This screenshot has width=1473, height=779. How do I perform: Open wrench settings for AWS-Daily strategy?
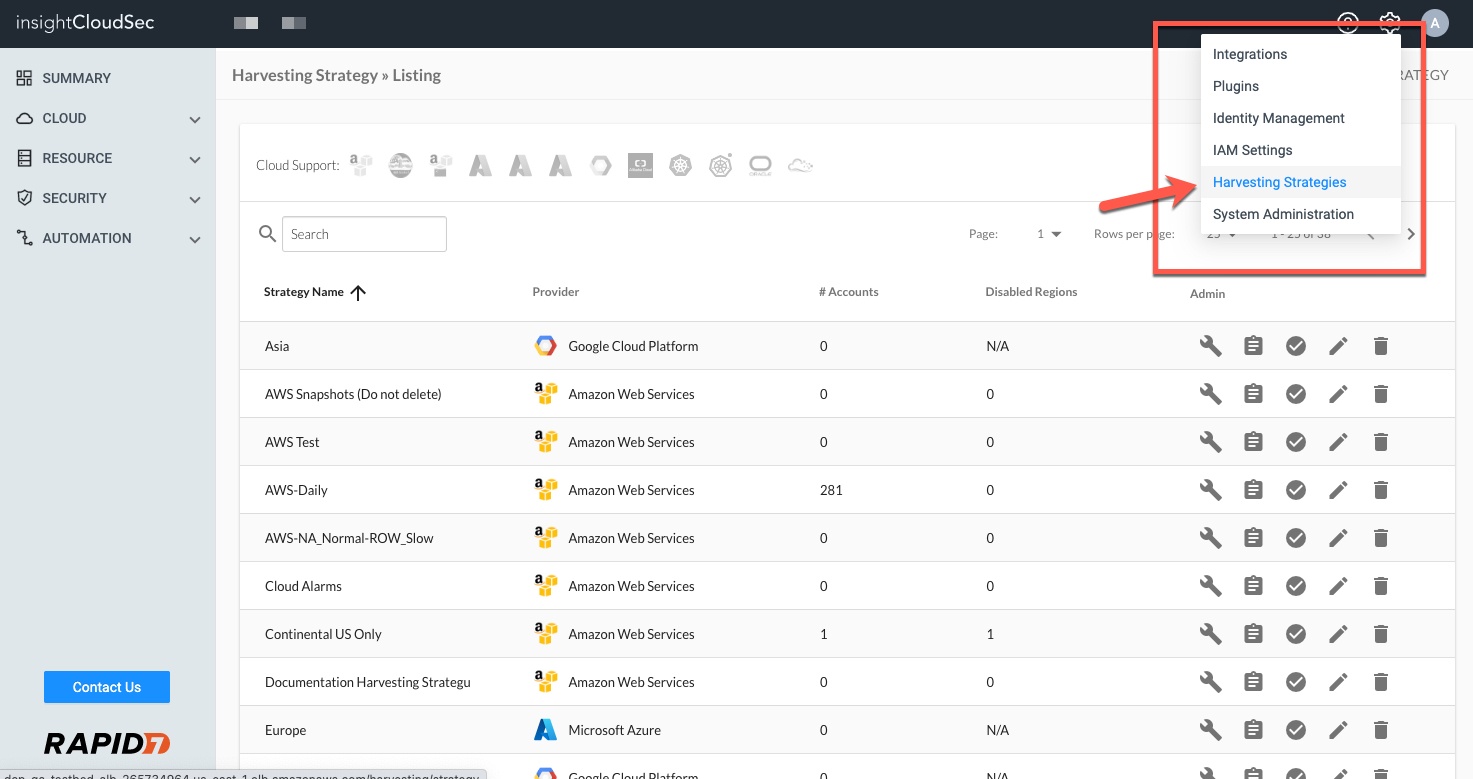(x=1210, y=490)
